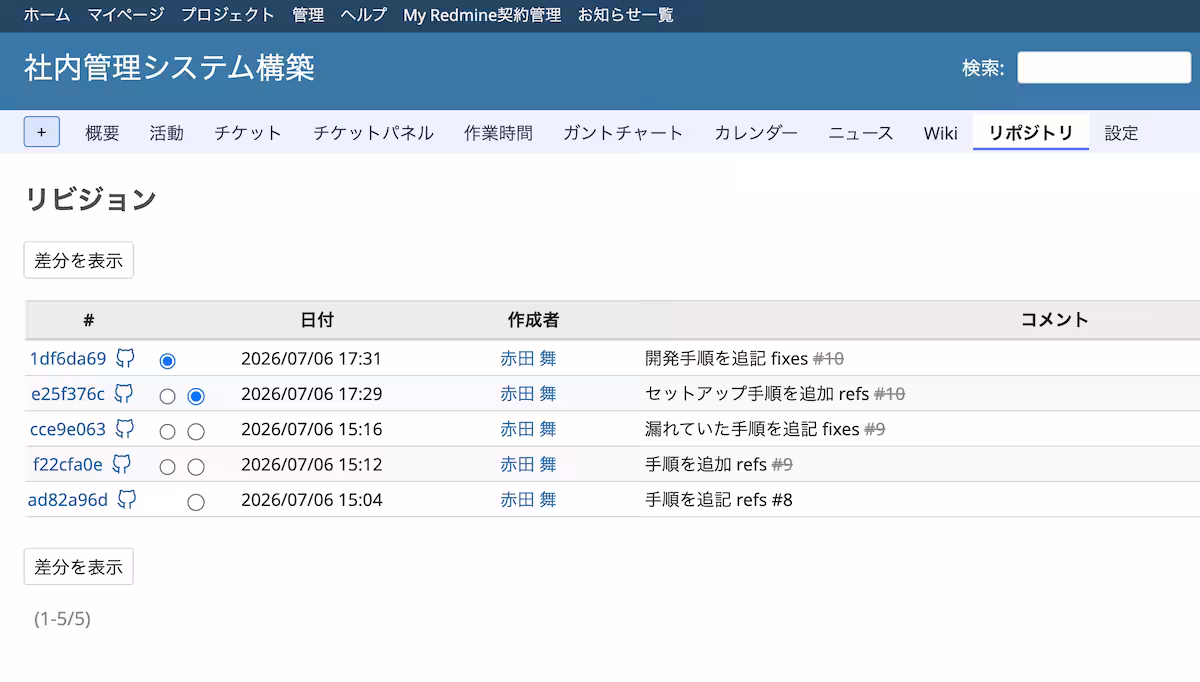Select right radio for revision cce9e063
Screen dimensions: 1200x682
pyautogui.click(x=196, y=431)
